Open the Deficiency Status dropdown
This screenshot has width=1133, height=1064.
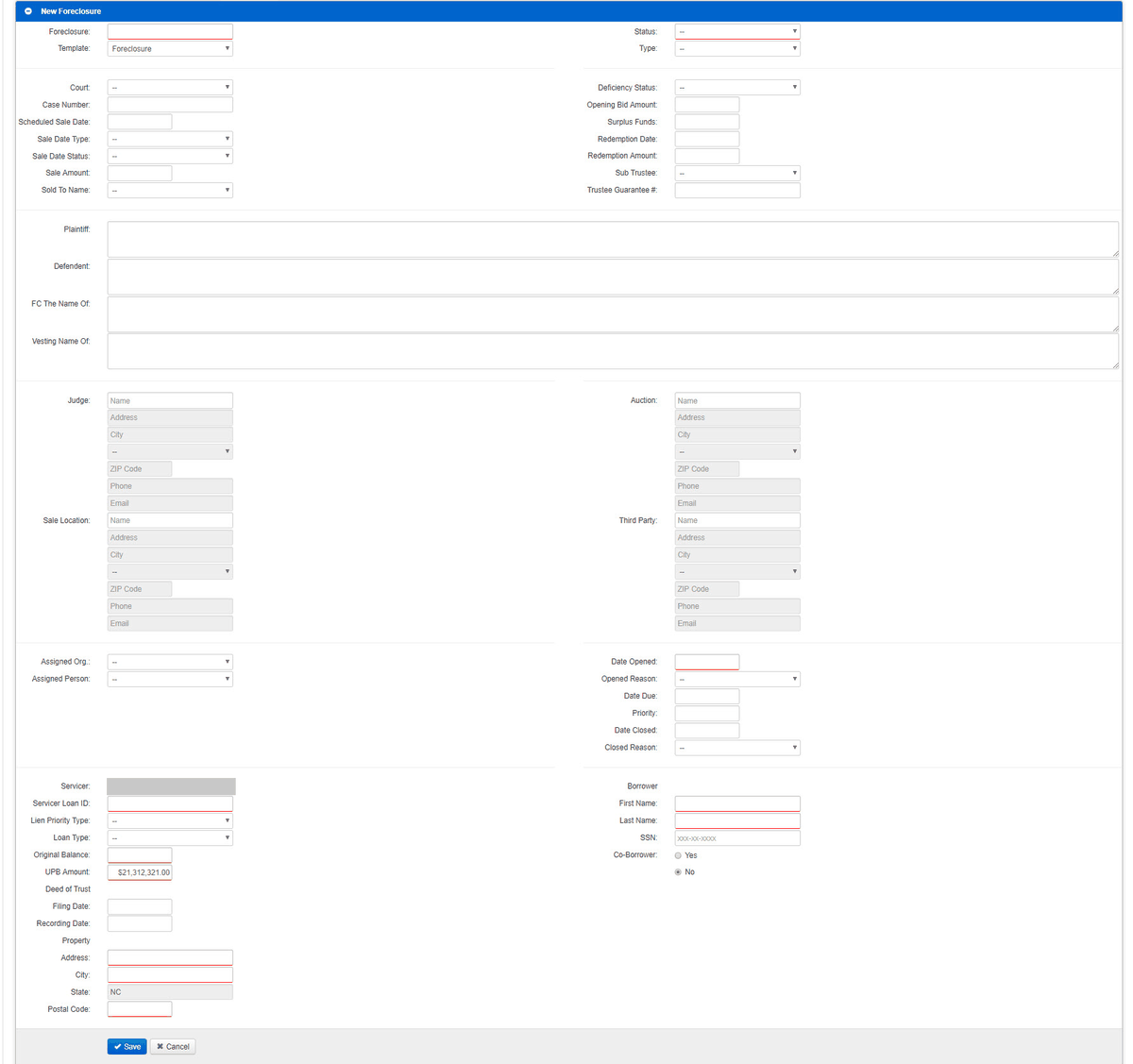[737, 87]
